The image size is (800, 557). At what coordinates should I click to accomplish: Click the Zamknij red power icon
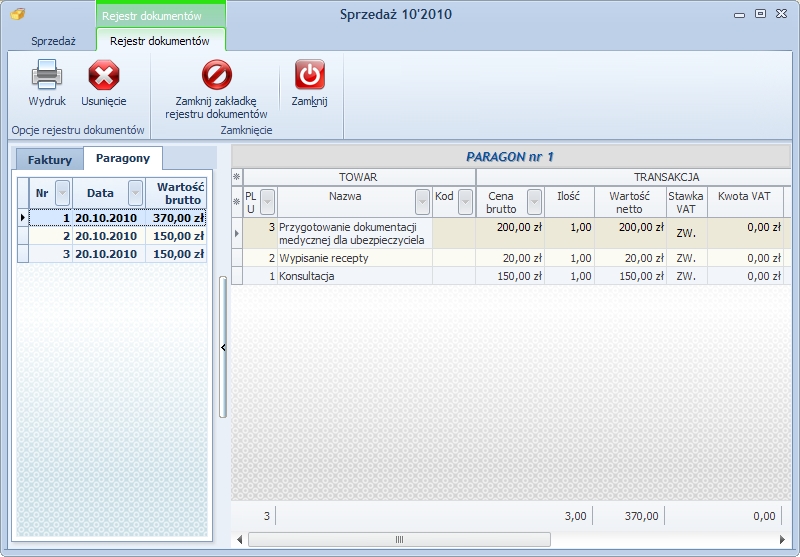(x=310, y=74)
